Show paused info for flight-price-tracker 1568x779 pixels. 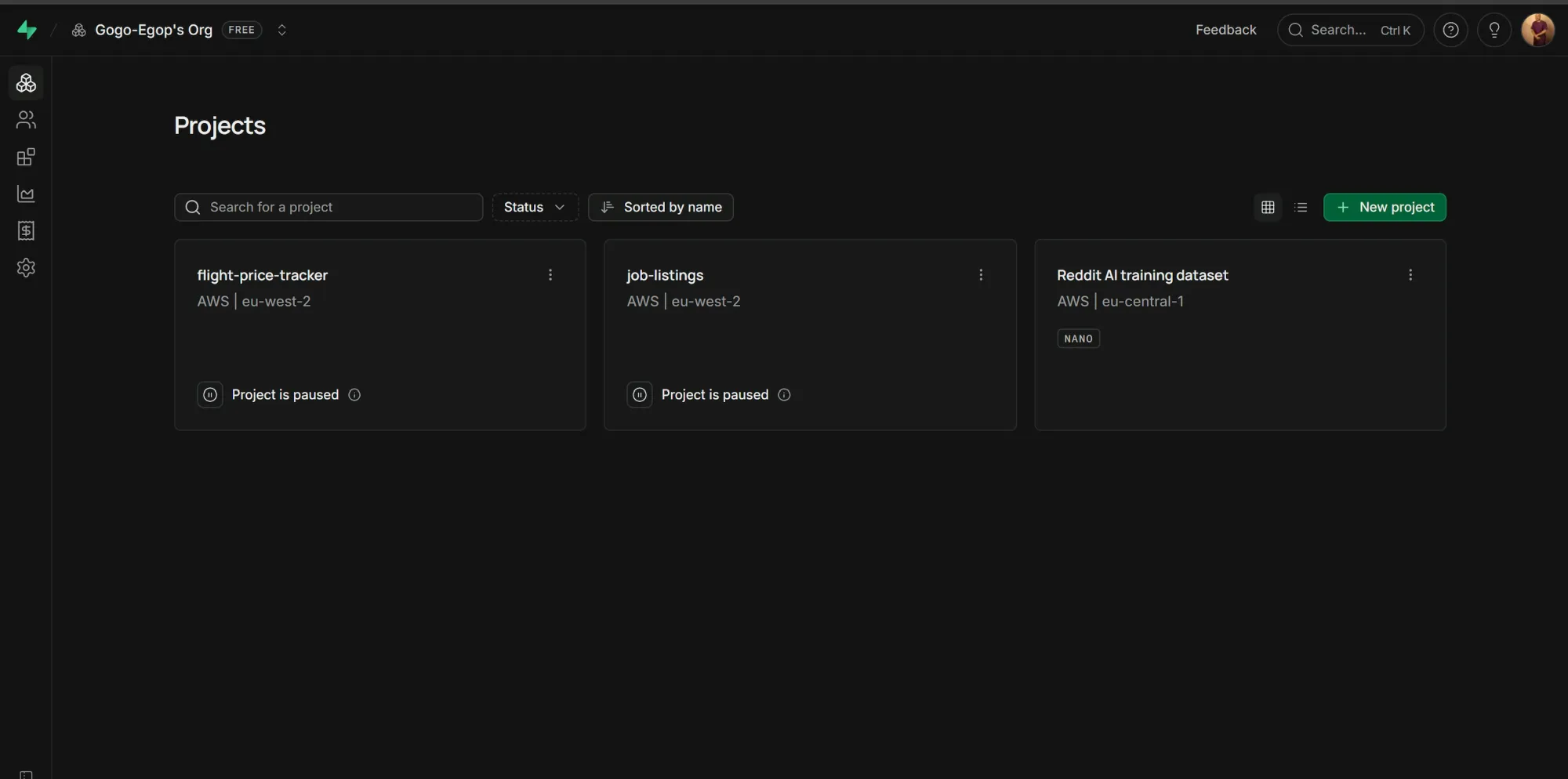tap(354, 395)
